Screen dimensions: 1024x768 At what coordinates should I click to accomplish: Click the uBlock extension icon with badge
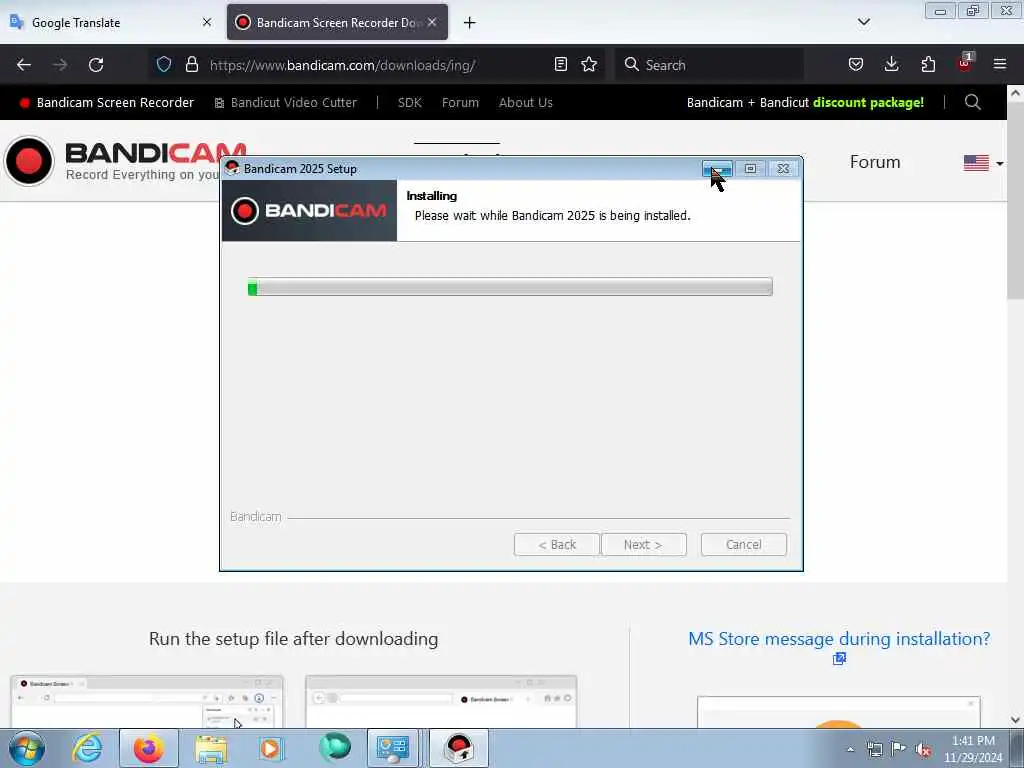pyautogui.click(x=965, y=63)
